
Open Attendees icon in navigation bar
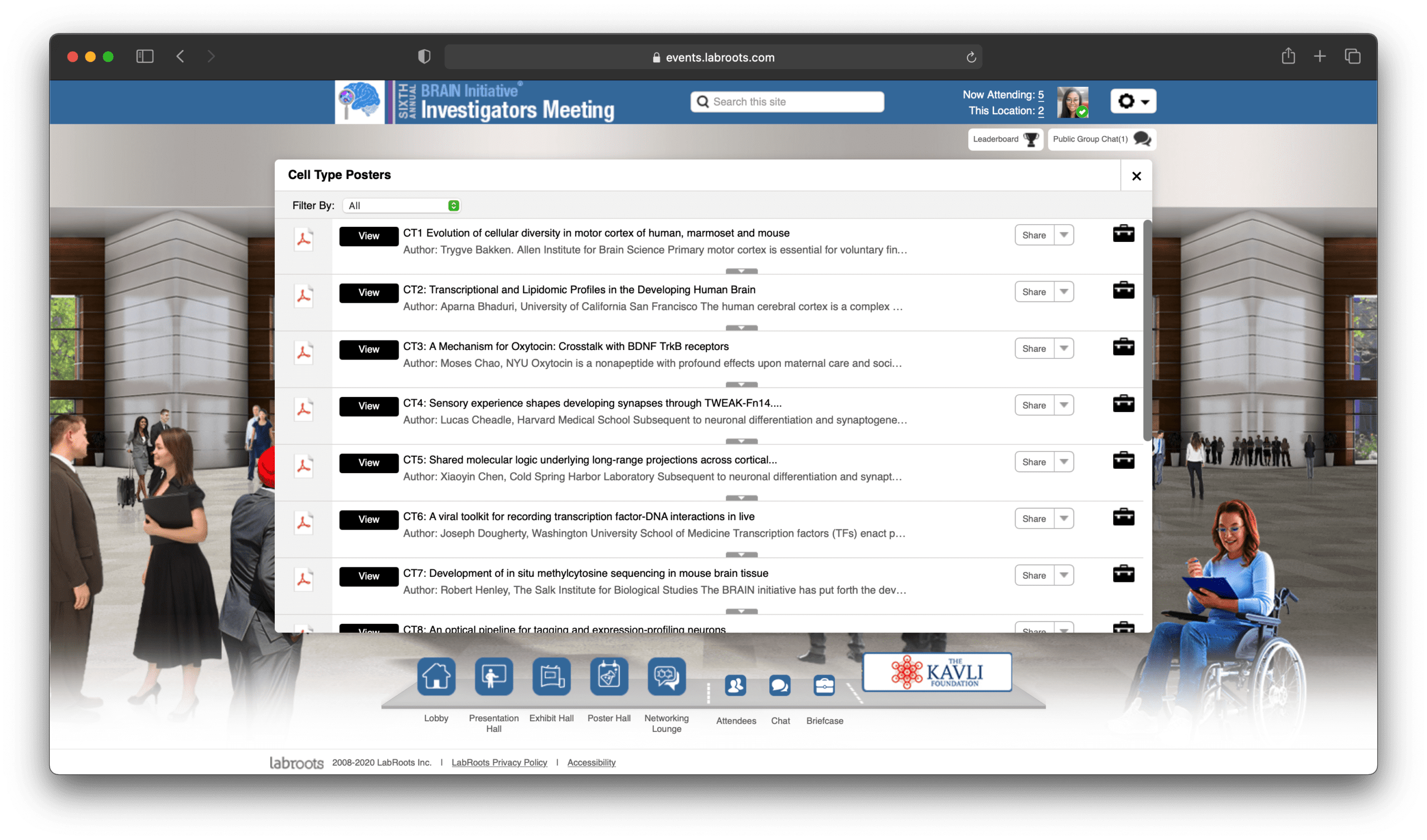(x=736, y=686)
